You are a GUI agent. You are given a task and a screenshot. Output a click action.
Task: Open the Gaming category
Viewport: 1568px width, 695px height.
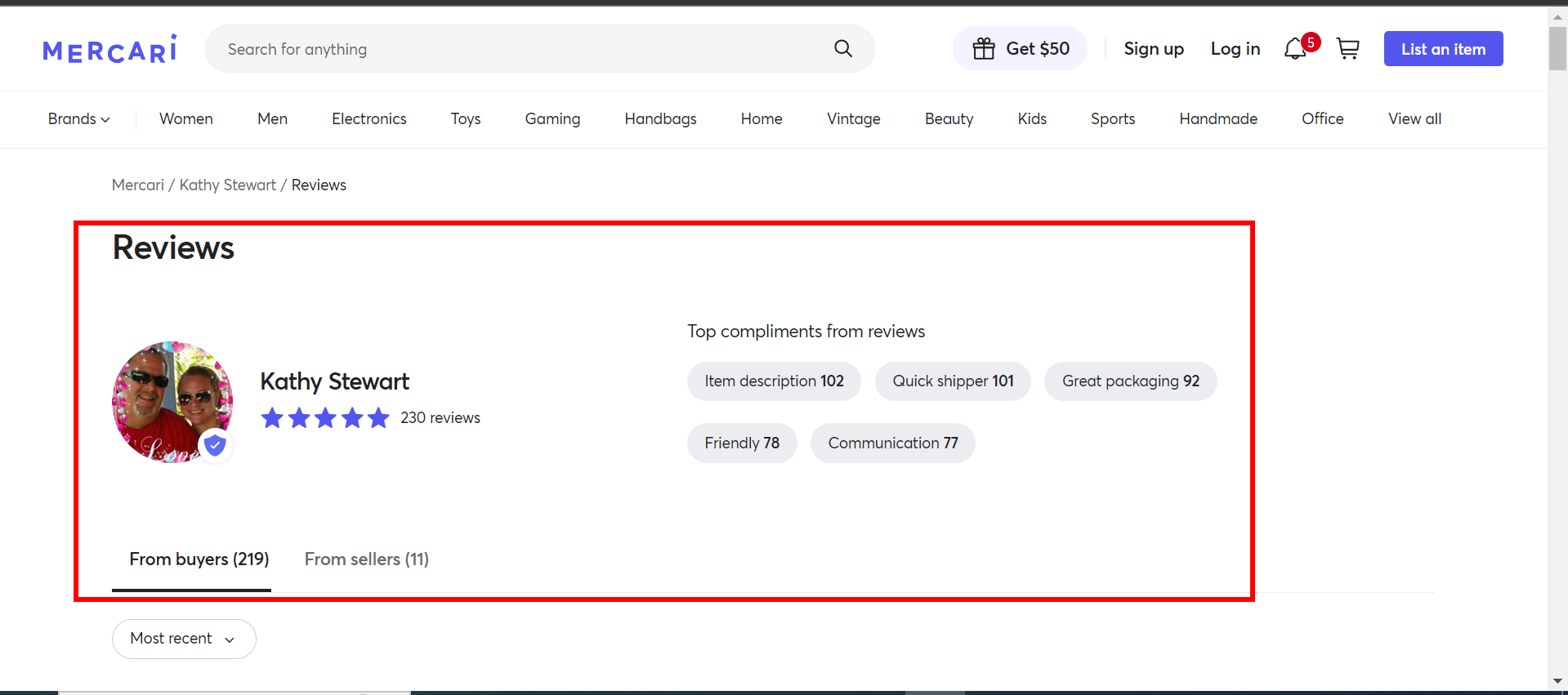[x=553, y=119]
